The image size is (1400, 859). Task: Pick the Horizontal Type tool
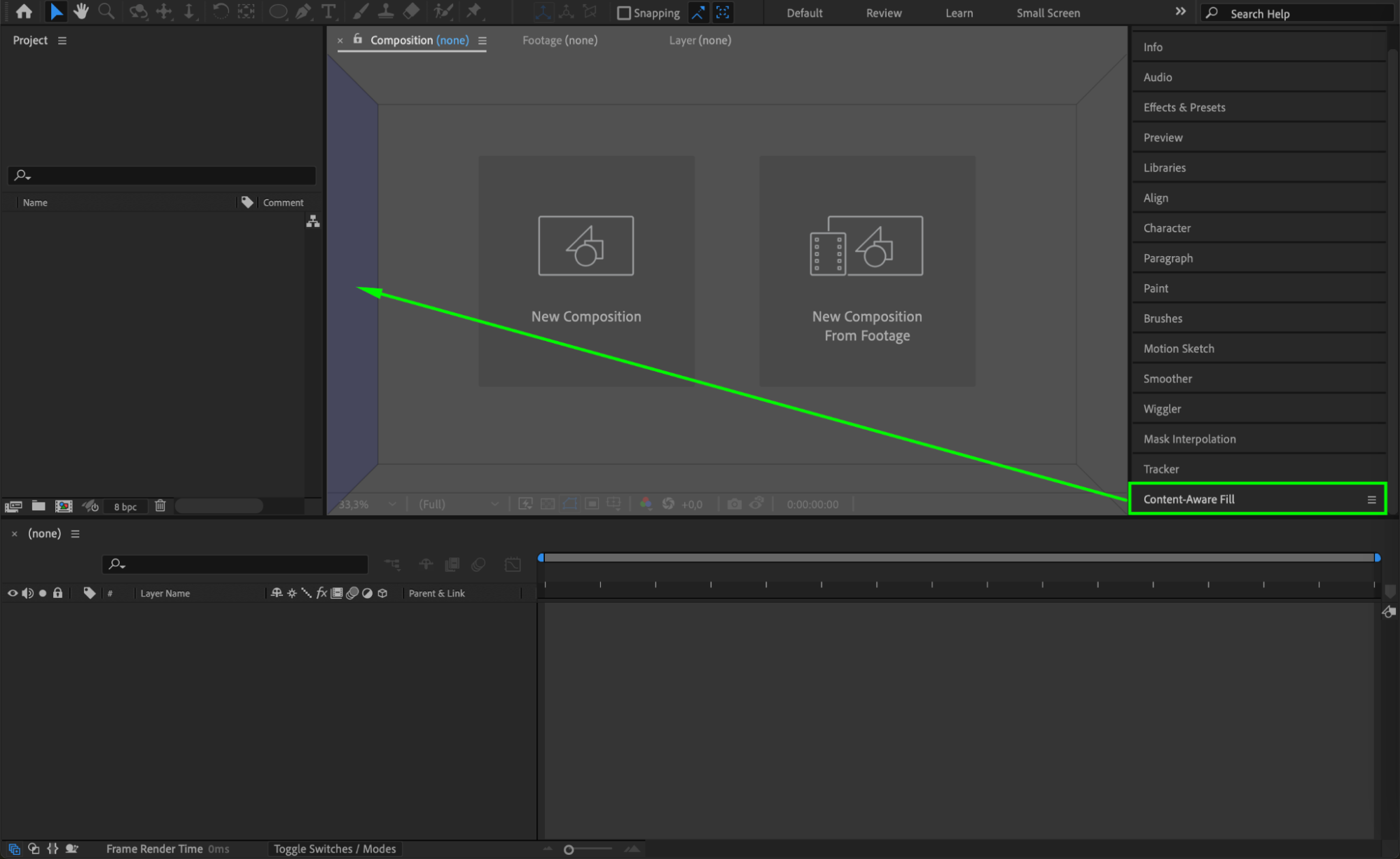click(x=328, y=11)
